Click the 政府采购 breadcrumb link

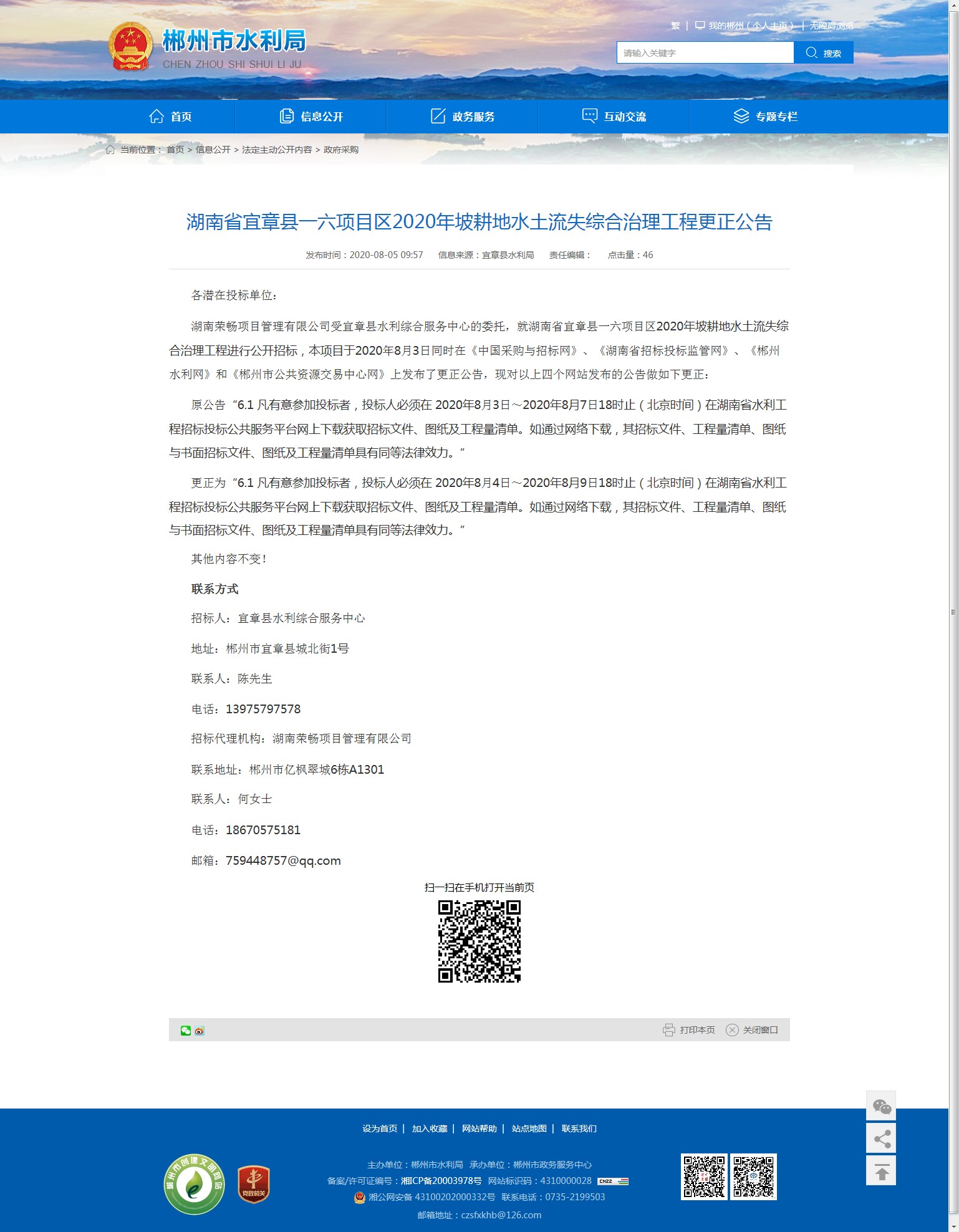[341, 150]
